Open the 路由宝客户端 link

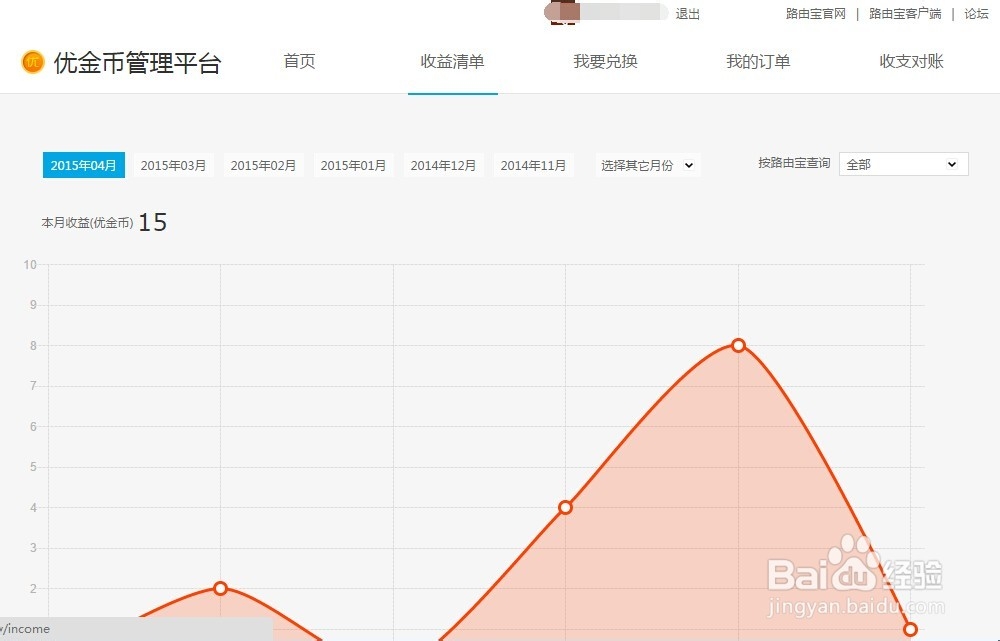[x=905, y=14]
